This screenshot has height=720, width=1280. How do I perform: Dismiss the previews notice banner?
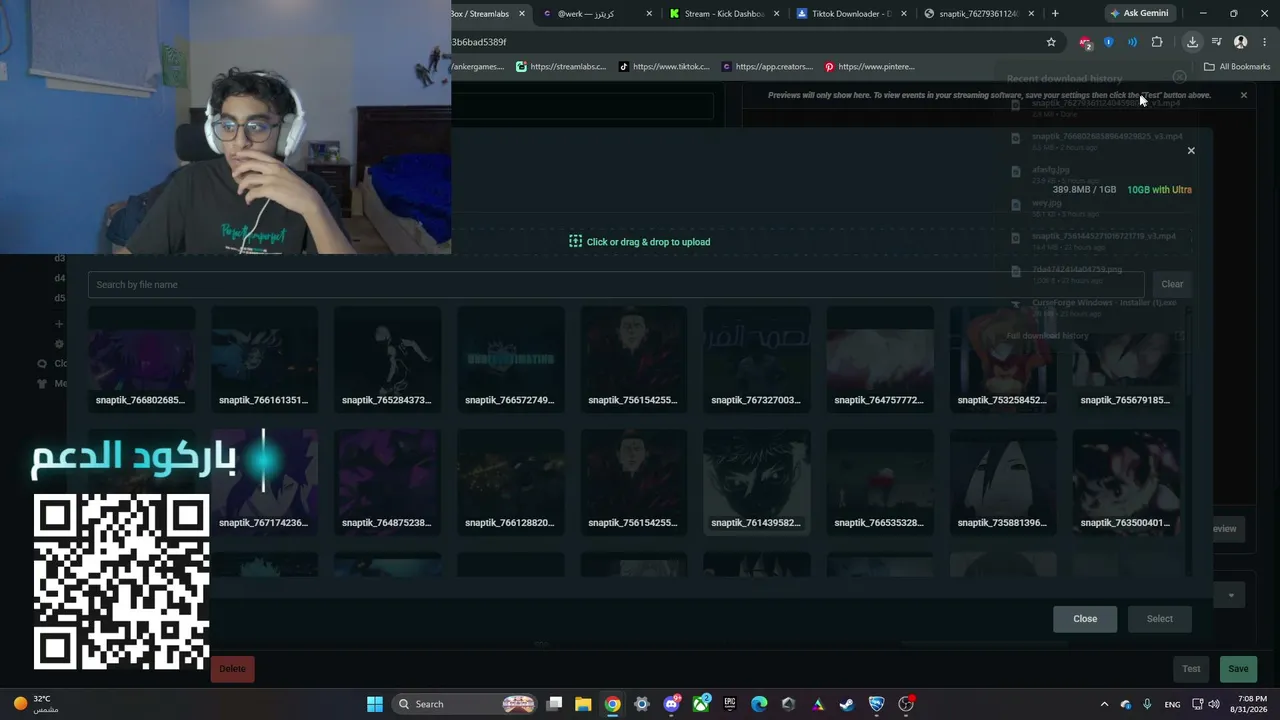pyautogui.click(x=1244, y=95)
